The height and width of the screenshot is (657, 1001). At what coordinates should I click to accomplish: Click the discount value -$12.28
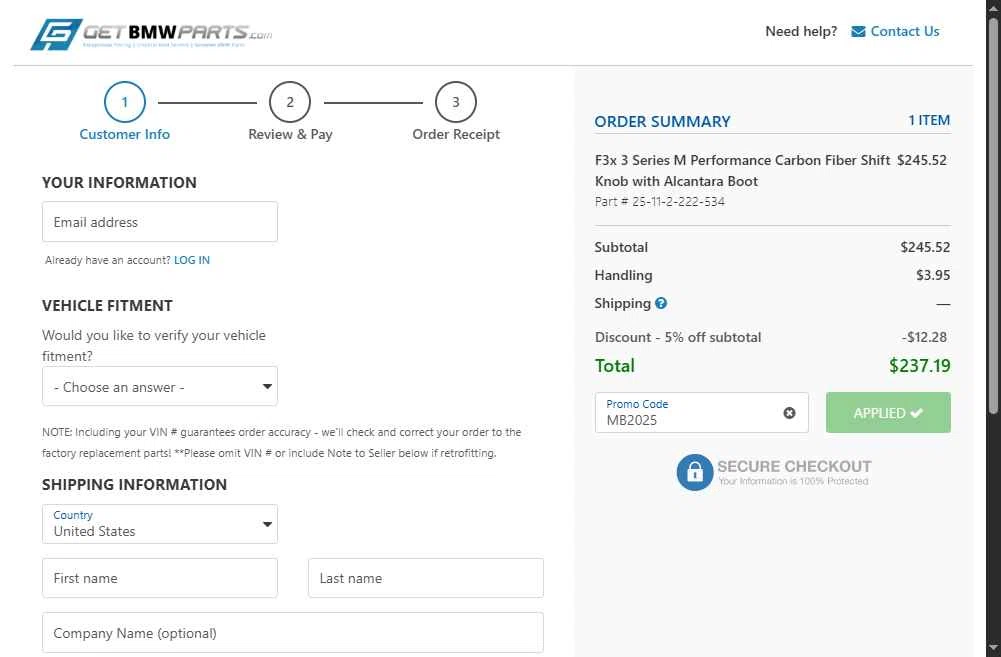coord(924,337)
